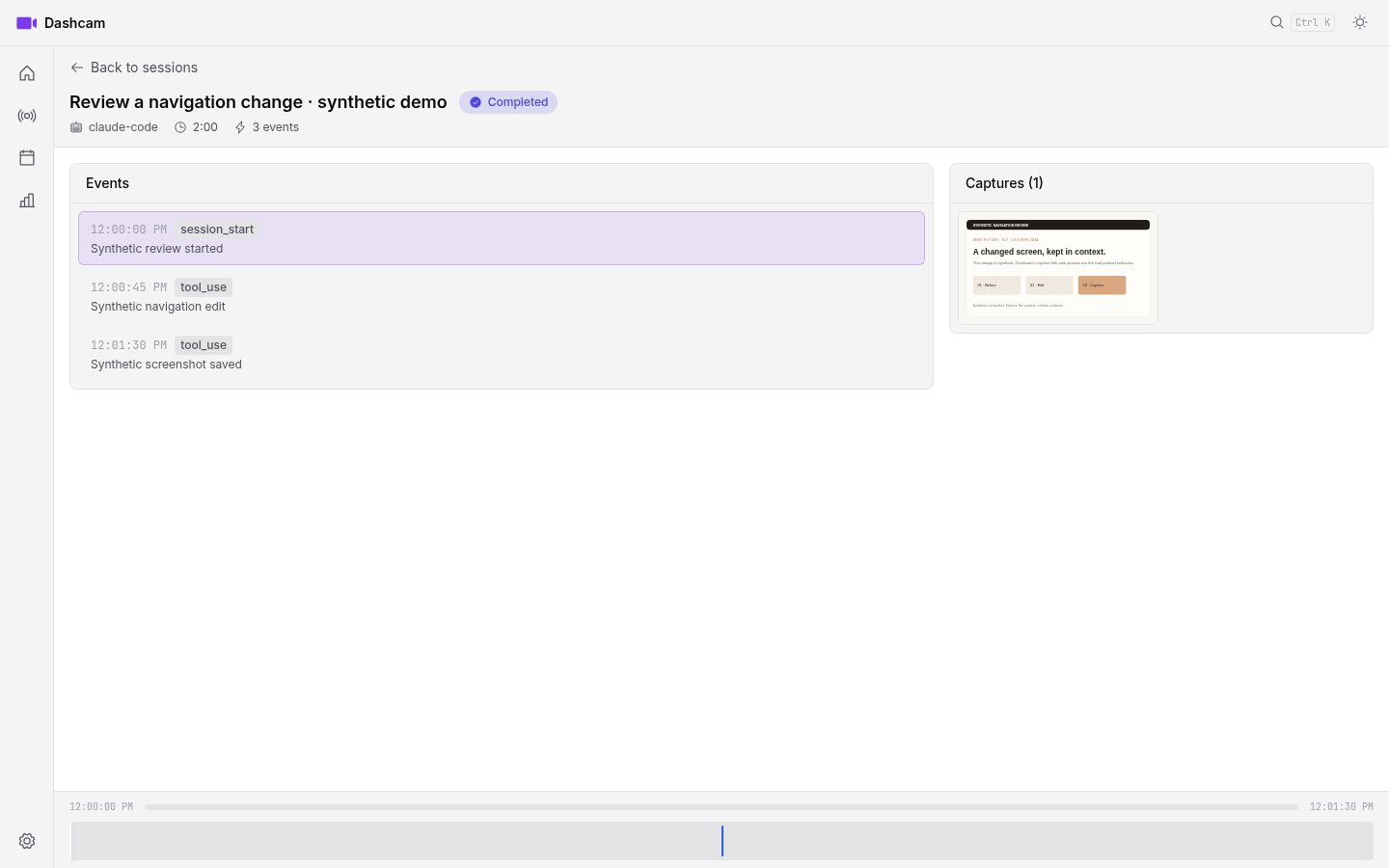
Task: Open the captured screenshot thumbnail
Action: coord(1058,268)
